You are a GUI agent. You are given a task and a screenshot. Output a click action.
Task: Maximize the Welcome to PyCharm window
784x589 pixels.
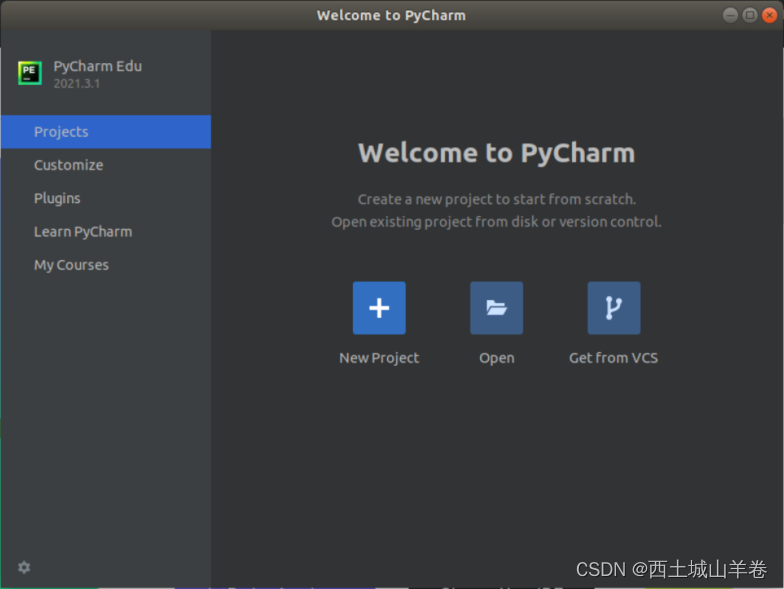coord(750,15)
